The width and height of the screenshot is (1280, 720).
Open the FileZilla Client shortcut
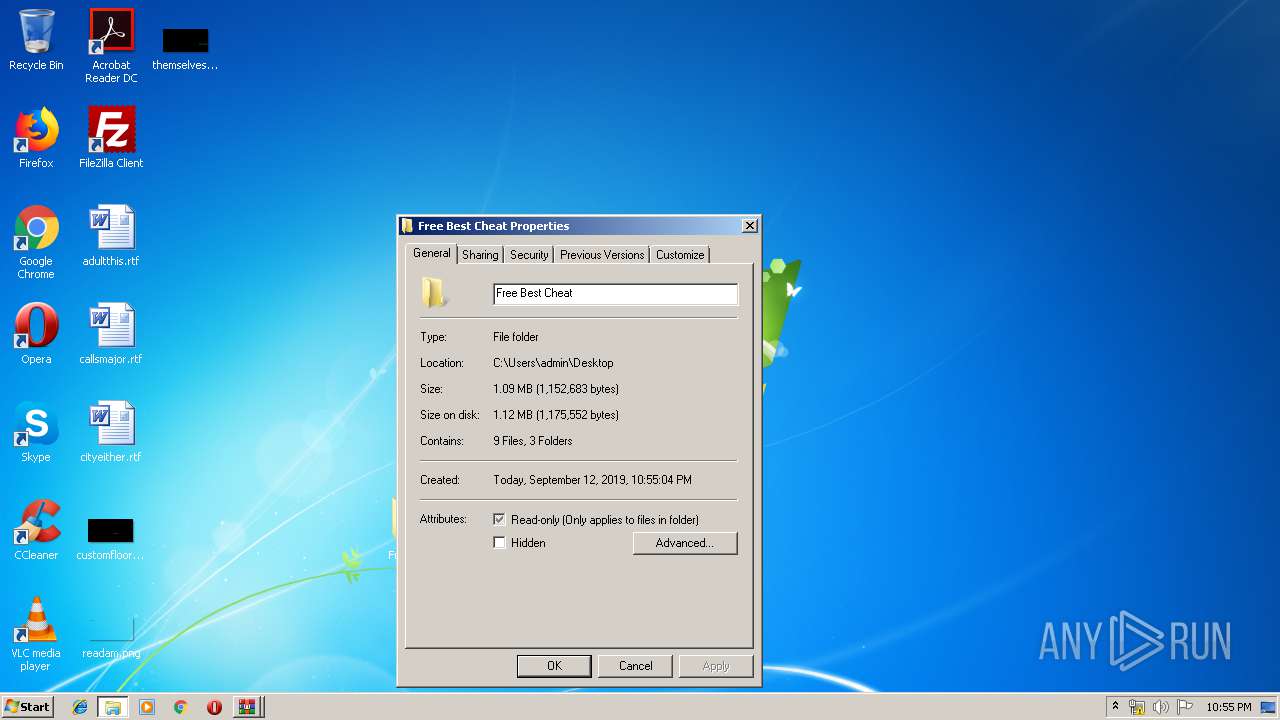pyautogui.click(x=111, y=138)
